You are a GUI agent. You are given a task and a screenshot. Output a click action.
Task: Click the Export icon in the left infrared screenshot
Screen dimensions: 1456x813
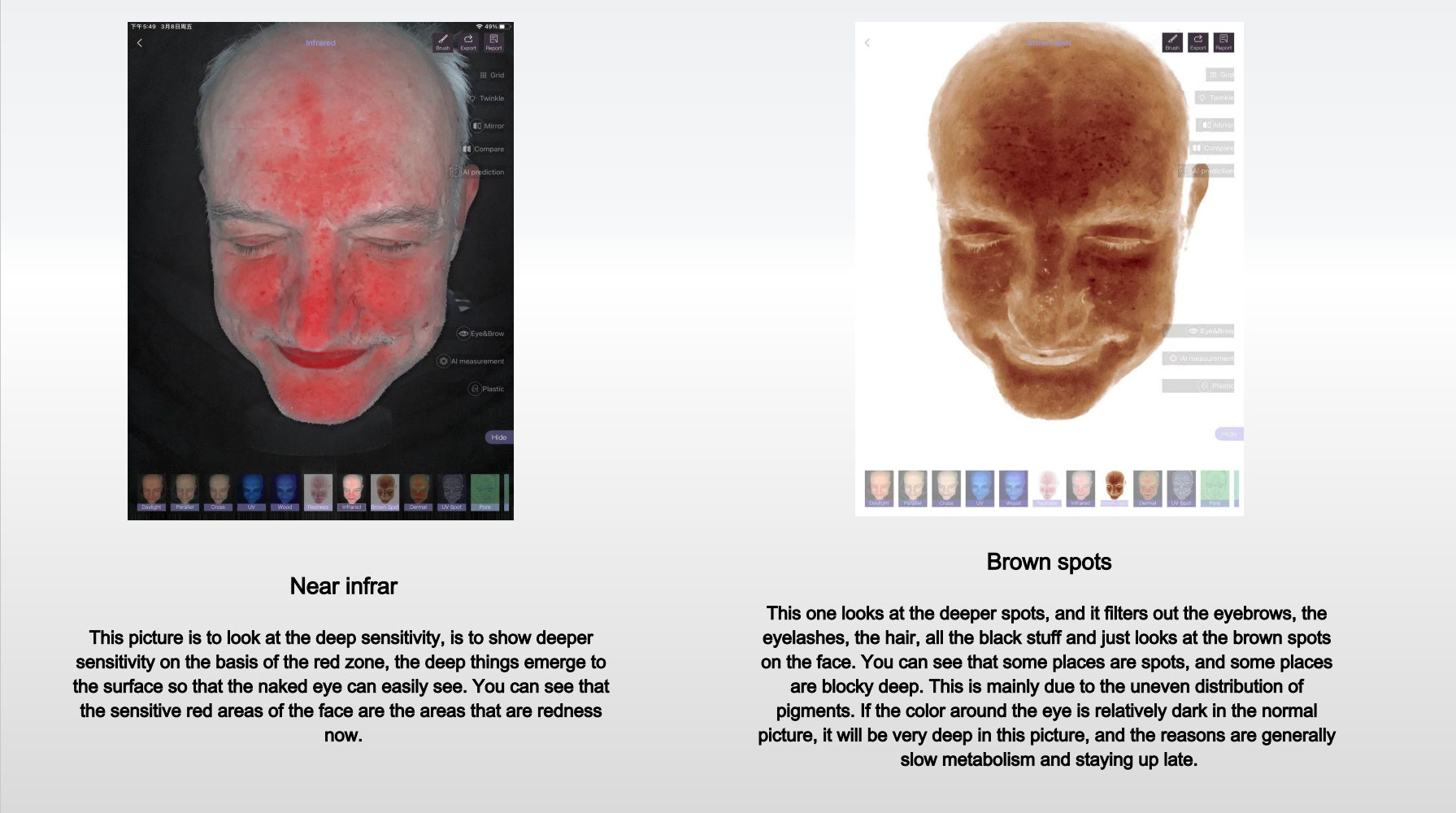click(x=468, y=41)
